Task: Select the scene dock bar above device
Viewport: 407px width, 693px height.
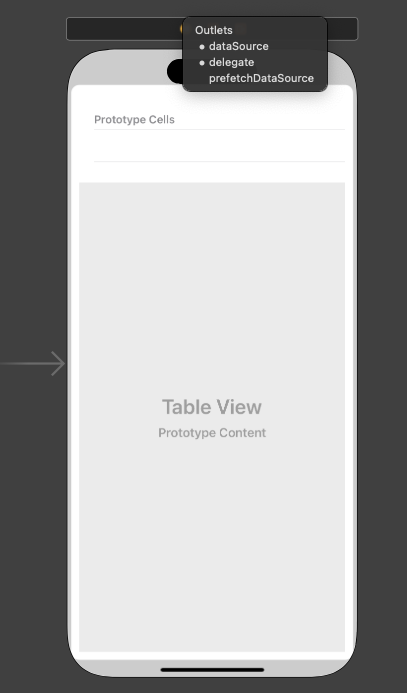Action: 124,29
